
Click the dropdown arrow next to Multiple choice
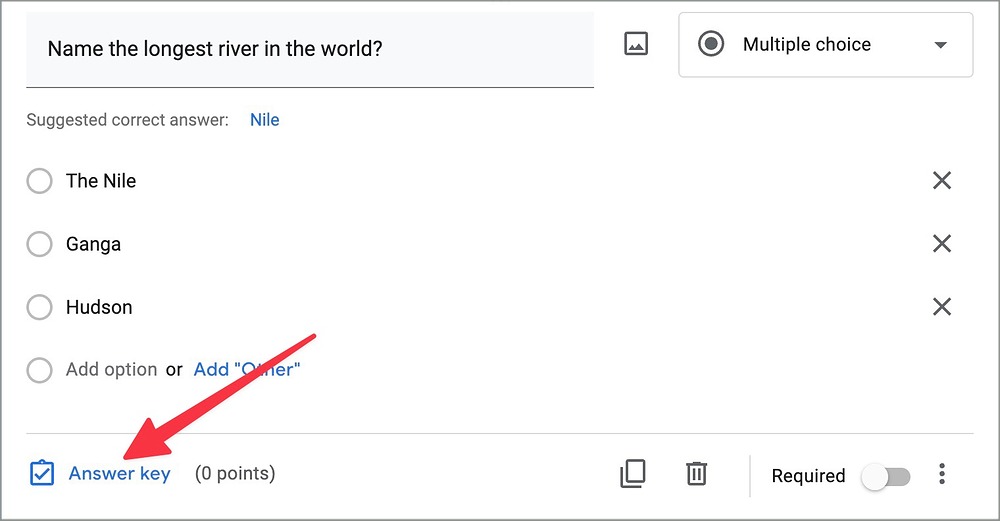(x=939, y=45)
